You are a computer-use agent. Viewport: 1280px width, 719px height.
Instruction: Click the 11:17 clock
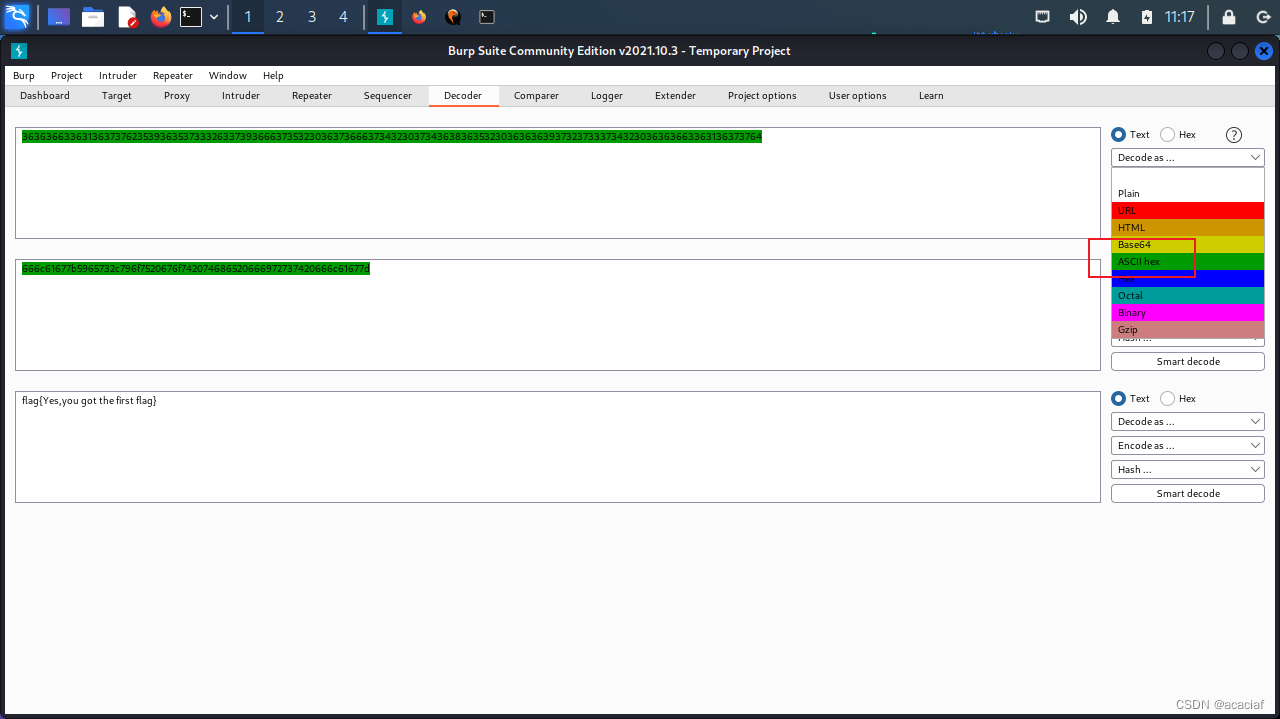[x=1180, y=17]
